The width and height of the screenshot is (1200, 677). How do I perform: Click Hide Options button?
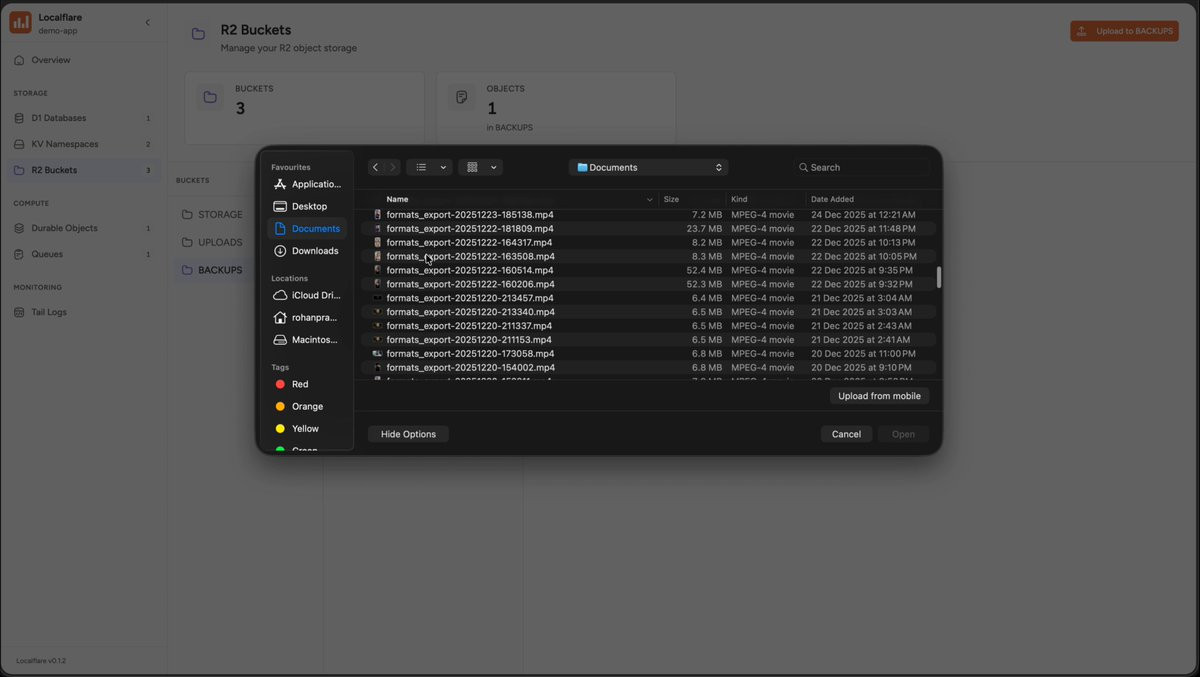click(x=408, y=434)
